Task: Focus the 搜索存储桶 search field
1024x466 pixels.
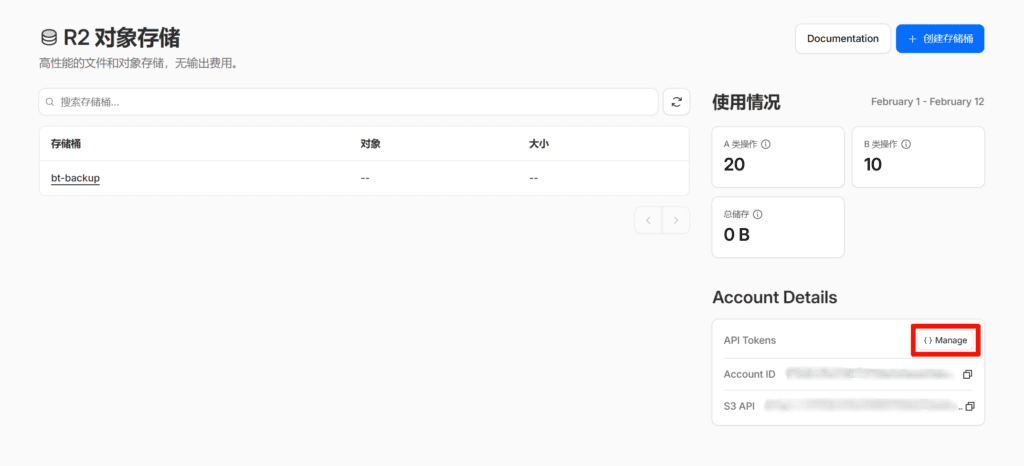Action: point(350,102)
